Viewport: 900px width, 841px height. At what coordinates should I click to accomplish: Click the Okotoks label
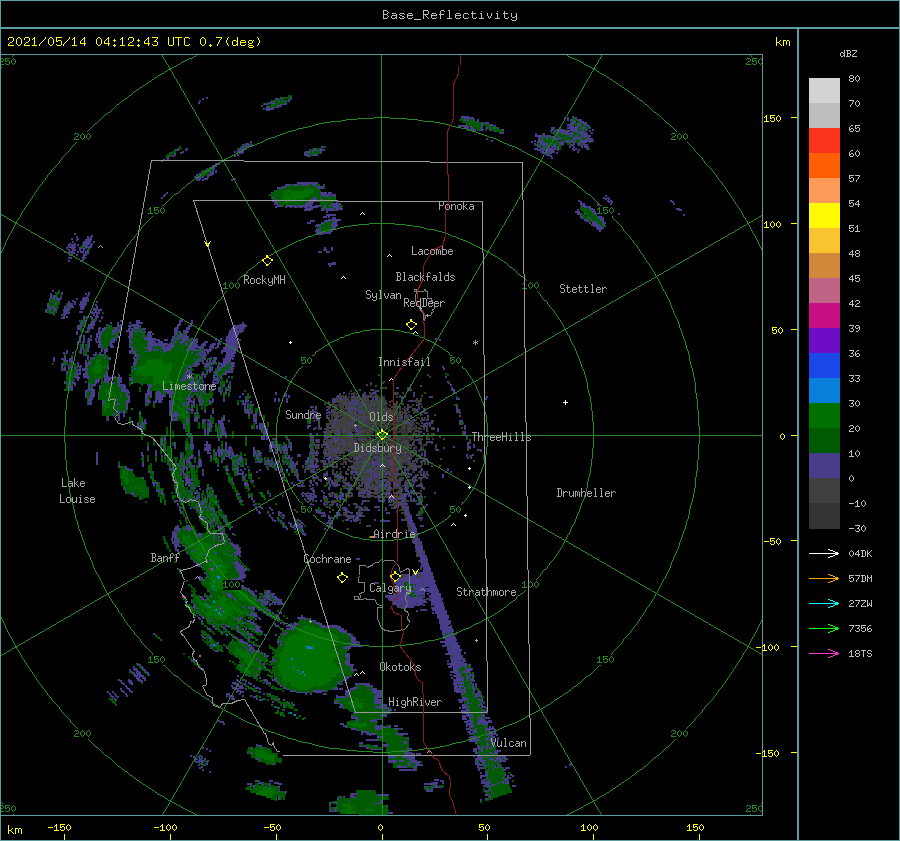pos(400,667)
